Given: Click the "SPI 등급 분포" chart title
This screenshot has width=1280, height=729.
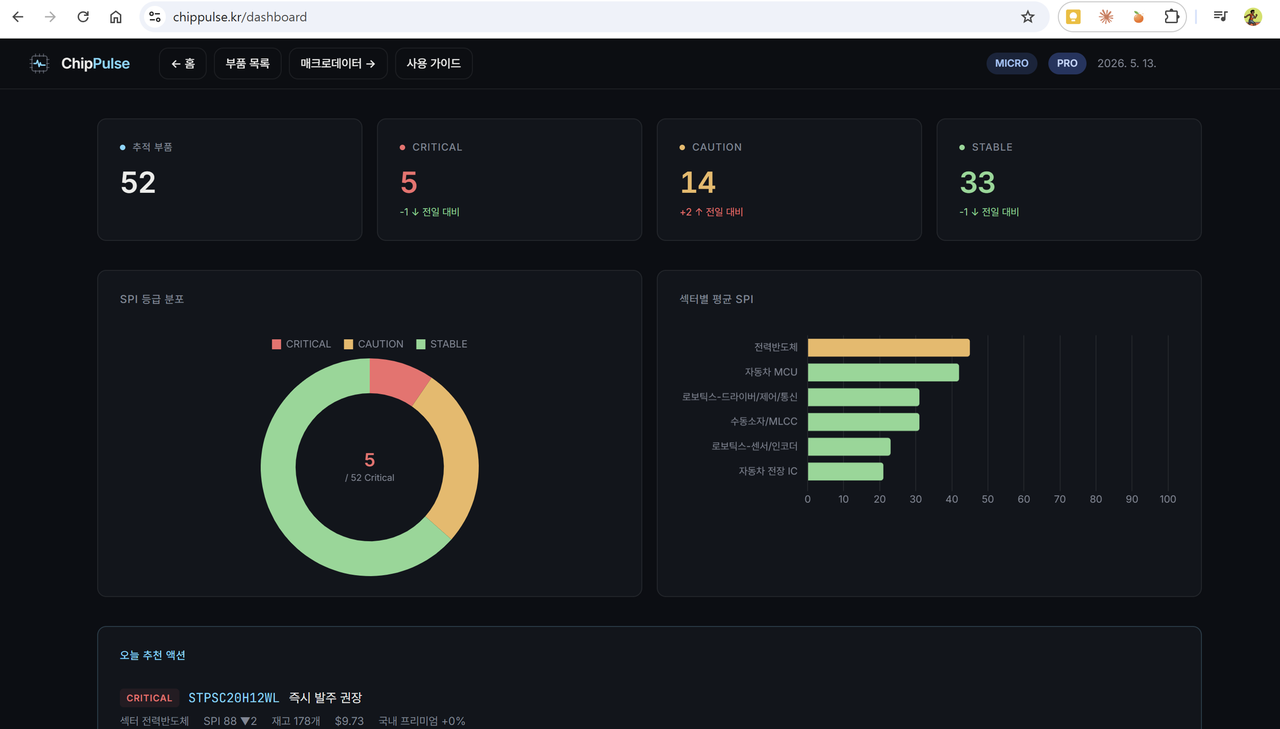Looking at the screenshot, I should [x=152, y=299].
